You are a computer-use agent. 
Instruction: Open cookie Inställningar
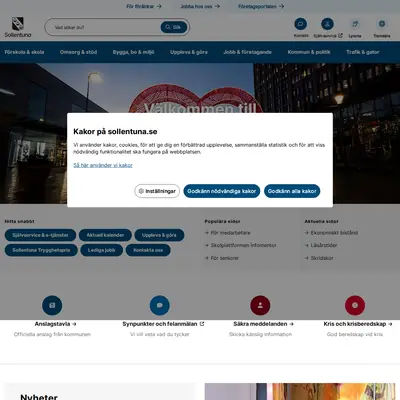tap(157, 191)
